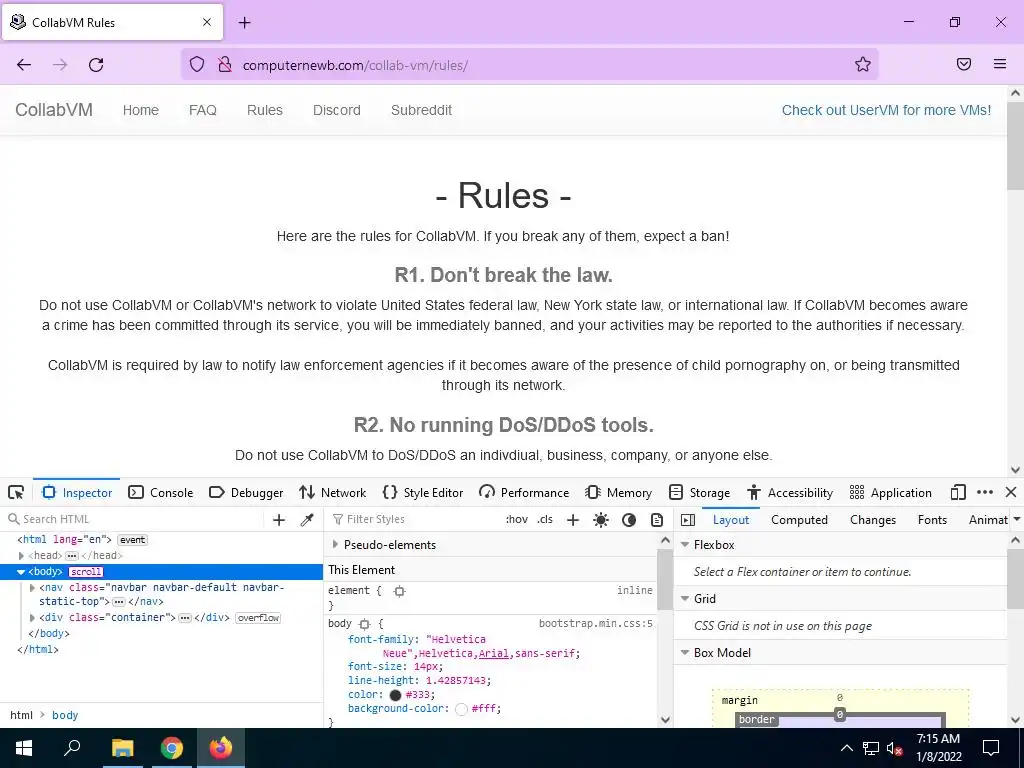This screenshot has width=1024, height=768.
Task: Open the Accessibility tab
Action: (x=790, y=492)
